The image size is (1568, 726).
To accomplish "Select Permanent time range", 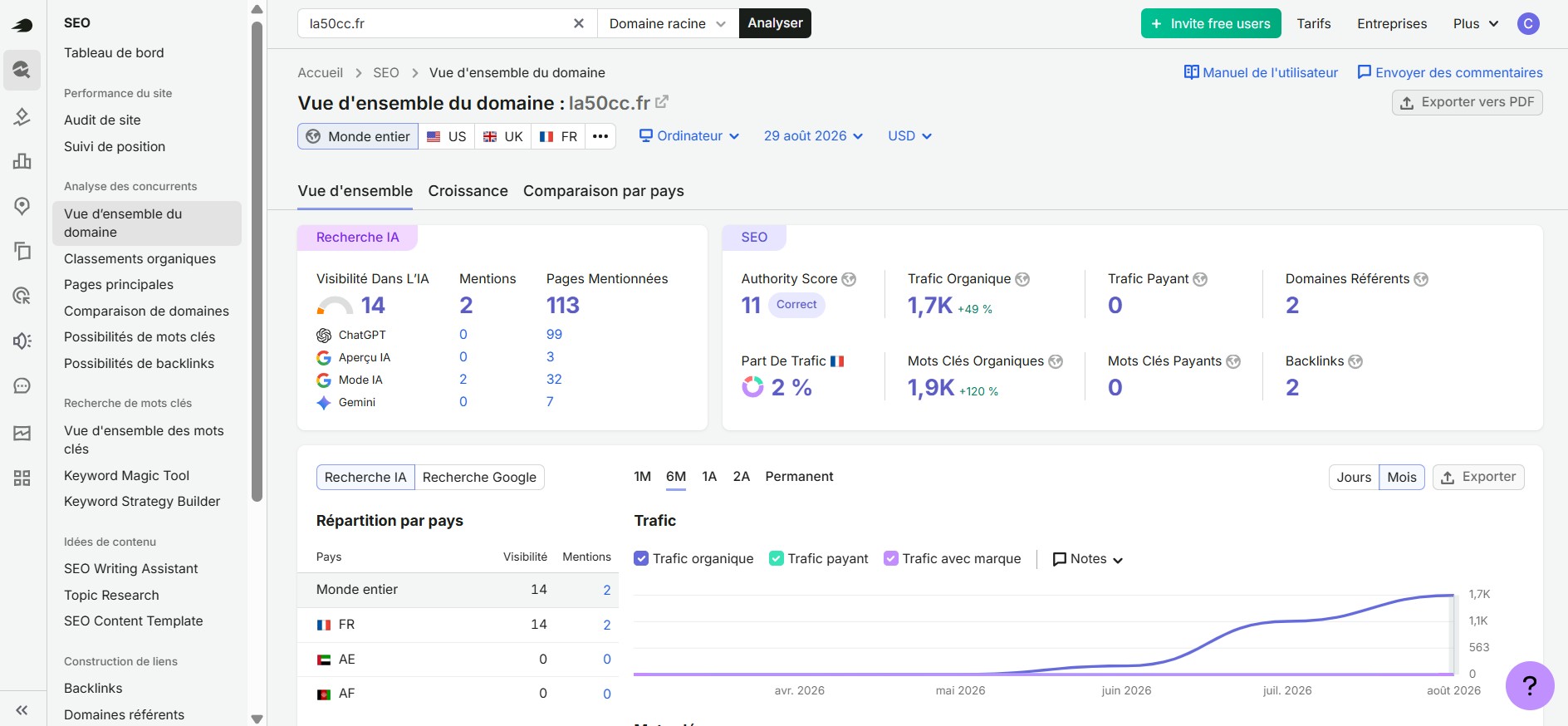I will (799, 477).
